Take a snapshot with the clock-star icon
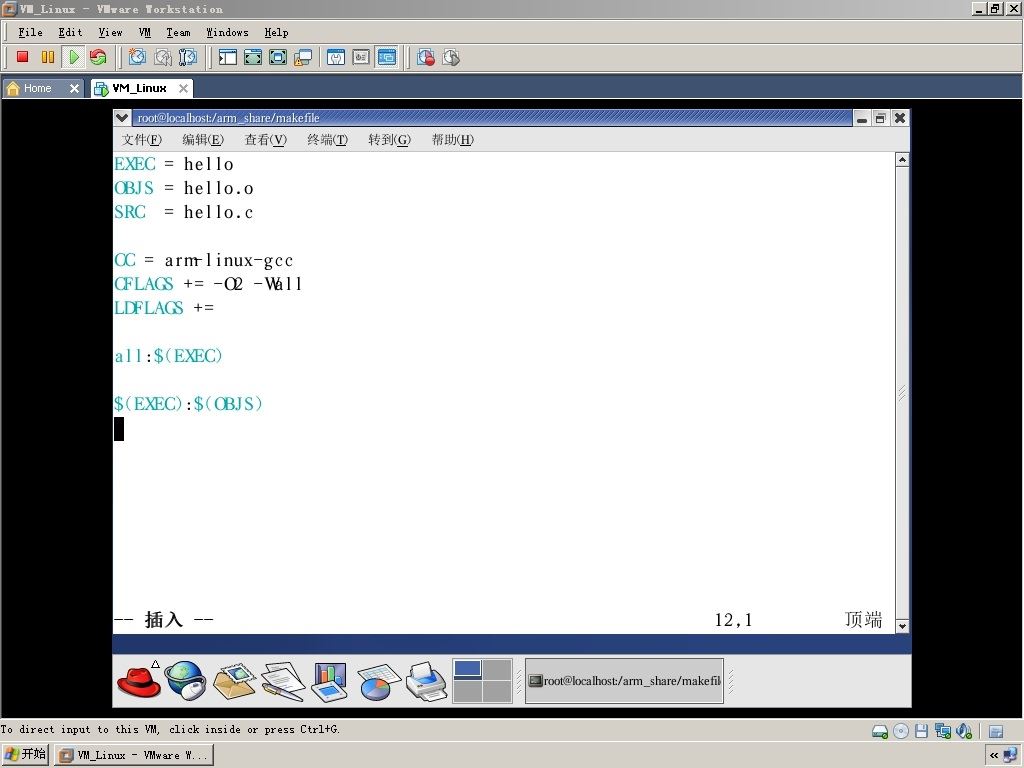Viewport: 1024px width, 768px height. pos(137,57)
